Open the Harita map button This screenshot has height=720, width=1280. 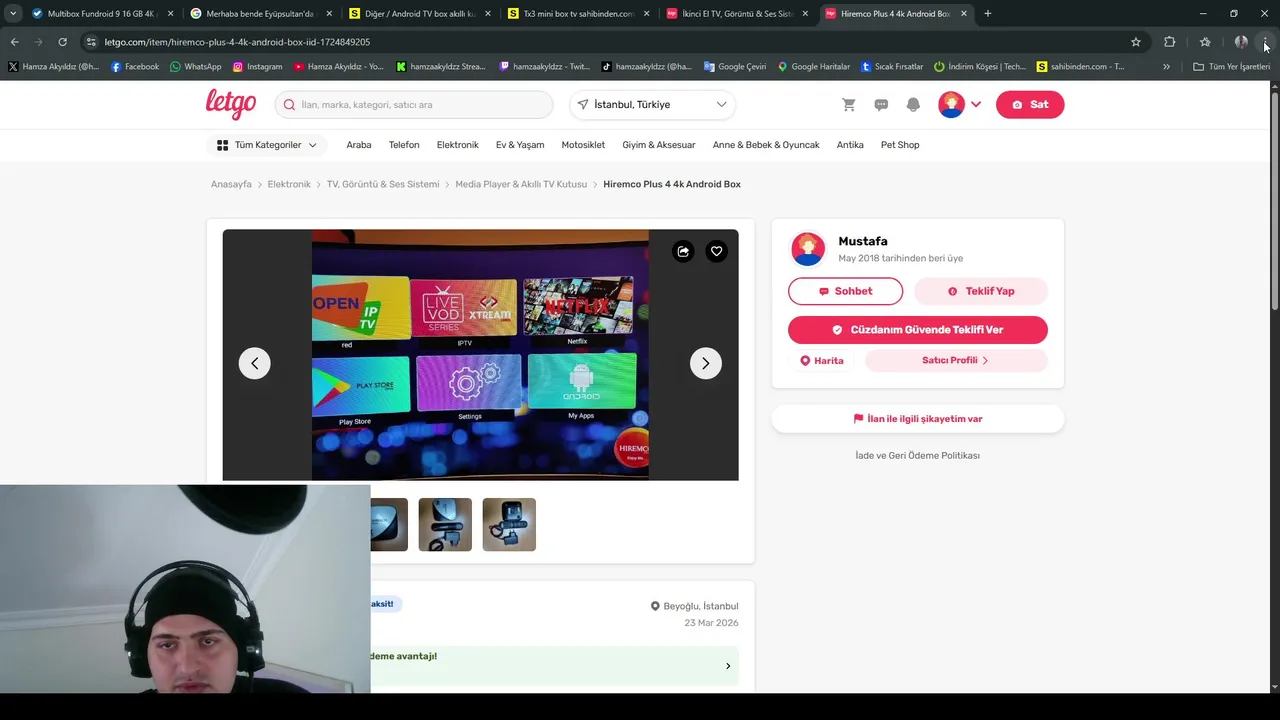821,361
